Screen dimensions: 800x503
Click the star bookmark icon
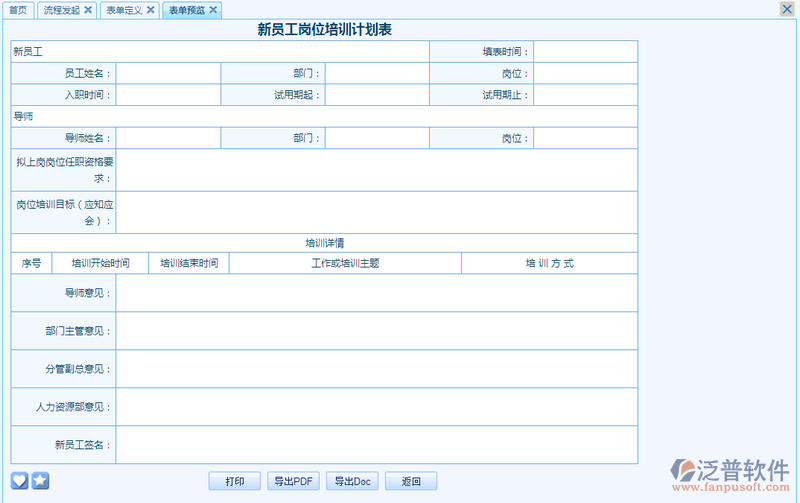[40, 481]
